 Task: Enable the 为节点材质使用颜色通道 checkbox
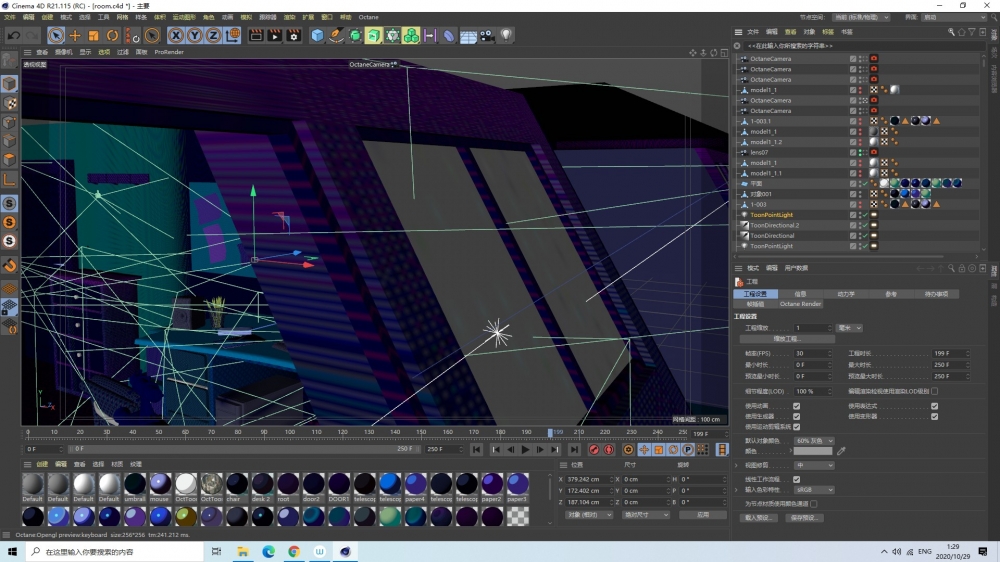[814, 503]
